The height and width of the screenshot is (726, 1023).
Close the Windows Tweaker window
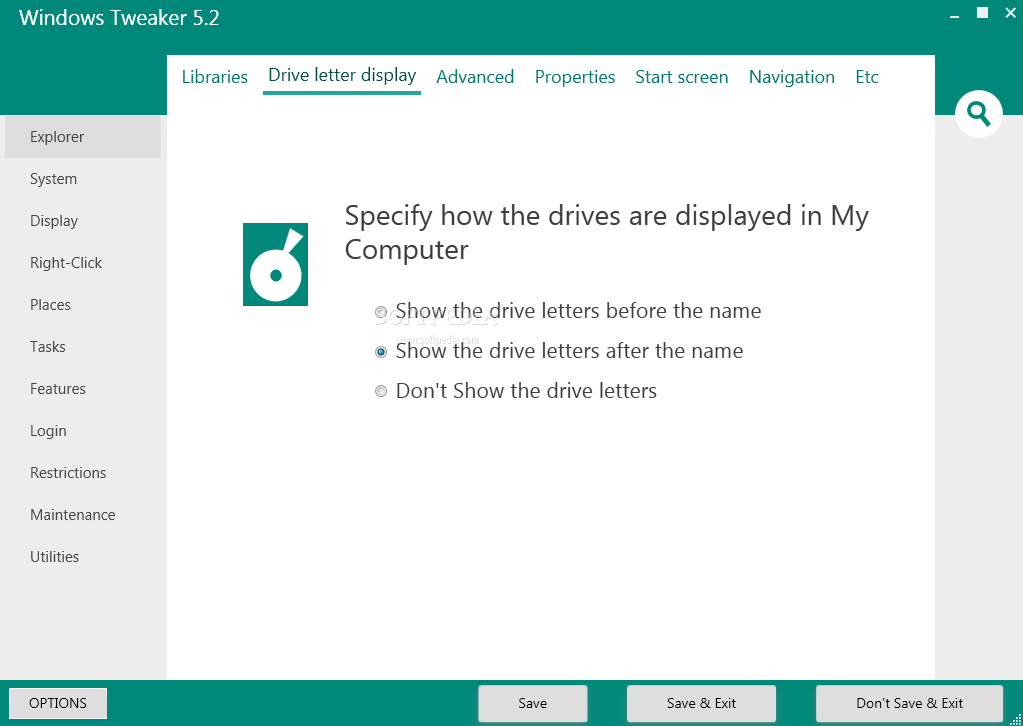click(x=1011, y=12)
